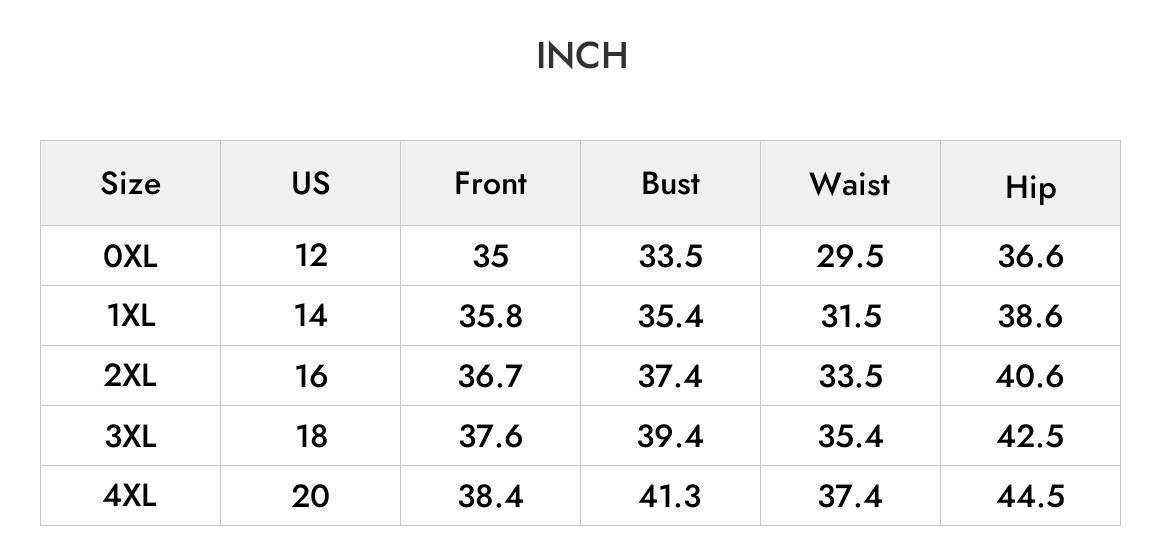Click the 40.6 Hip measurement cell
The height and width of the screenshot is (540, 1160).
(1031, 376)
